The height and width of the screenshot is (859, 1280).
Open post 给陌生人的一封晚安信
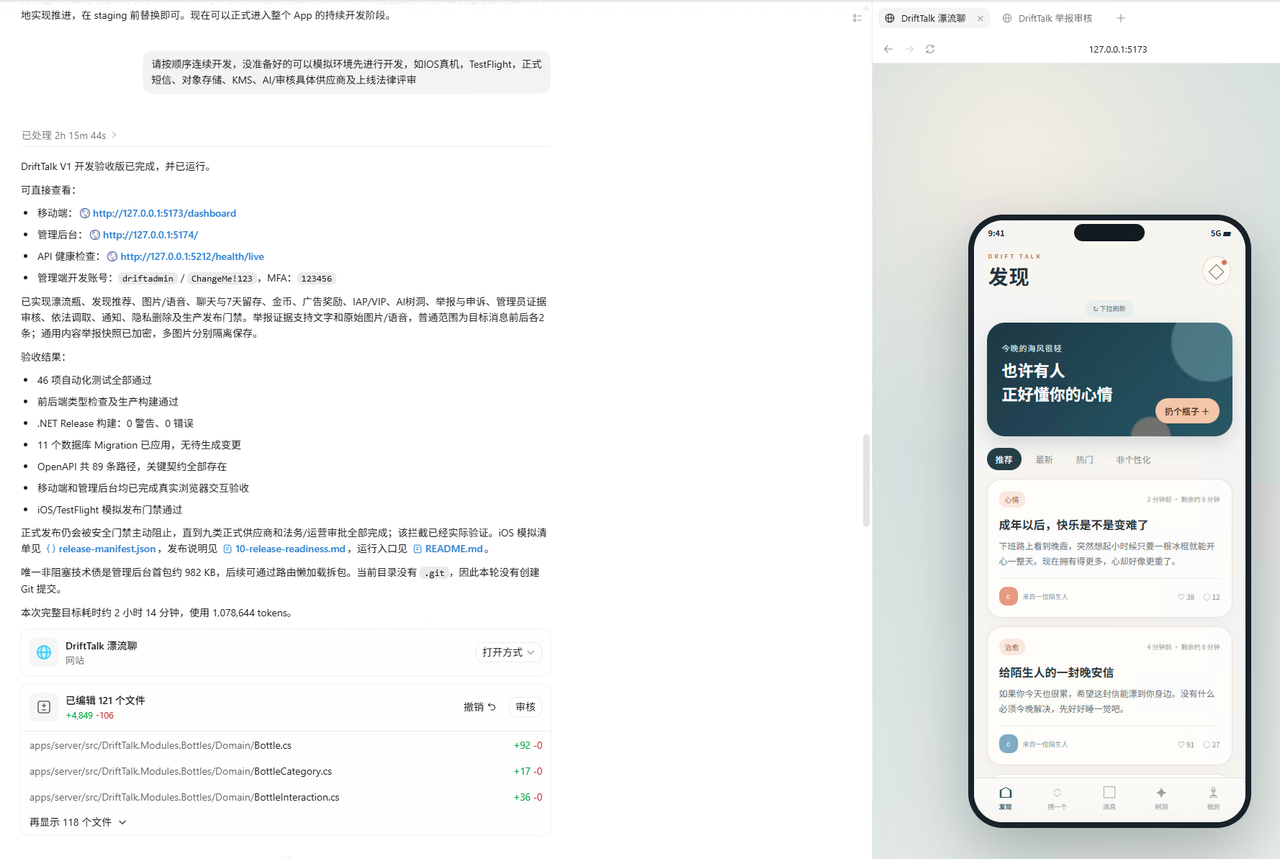click(1056, 673)
